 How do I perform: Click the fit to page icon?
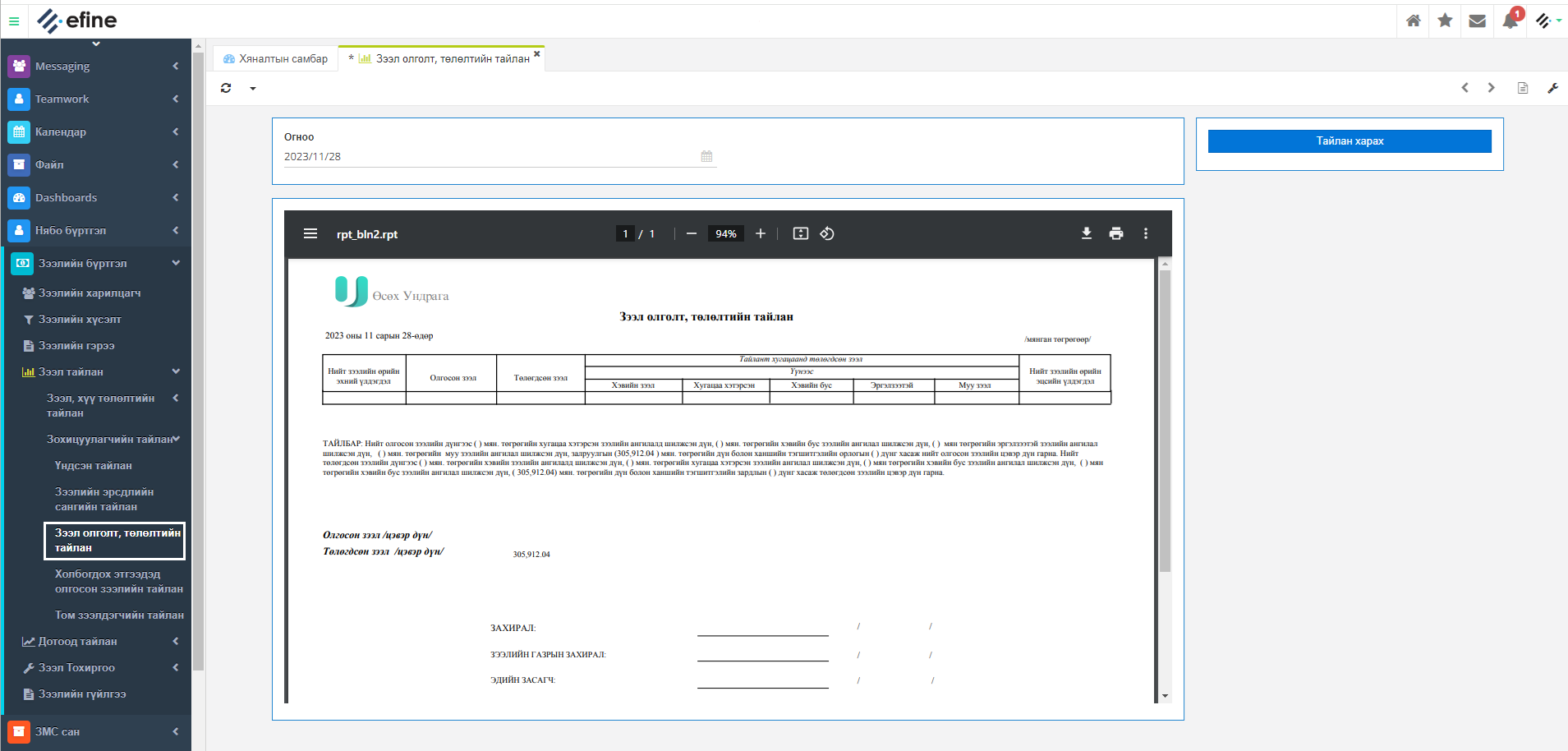pyautogui.click(x=801, y=233)
